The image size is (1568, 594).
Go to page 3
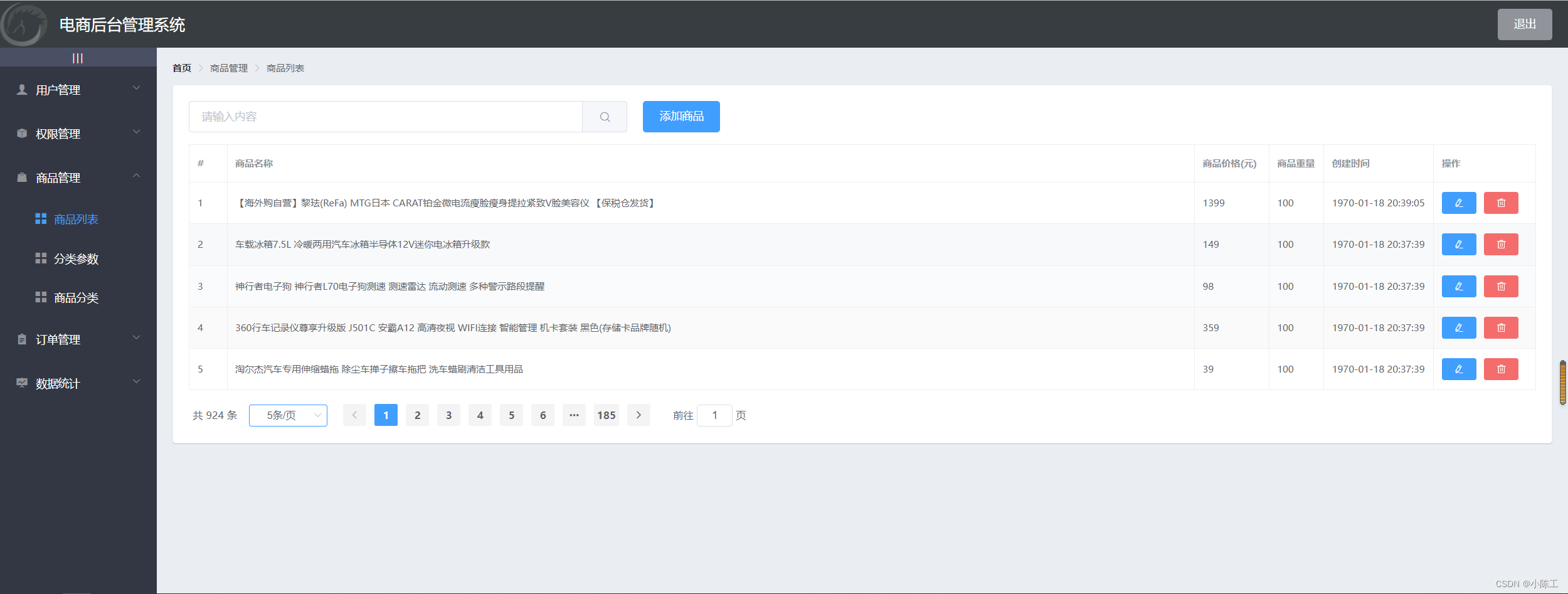448,415
